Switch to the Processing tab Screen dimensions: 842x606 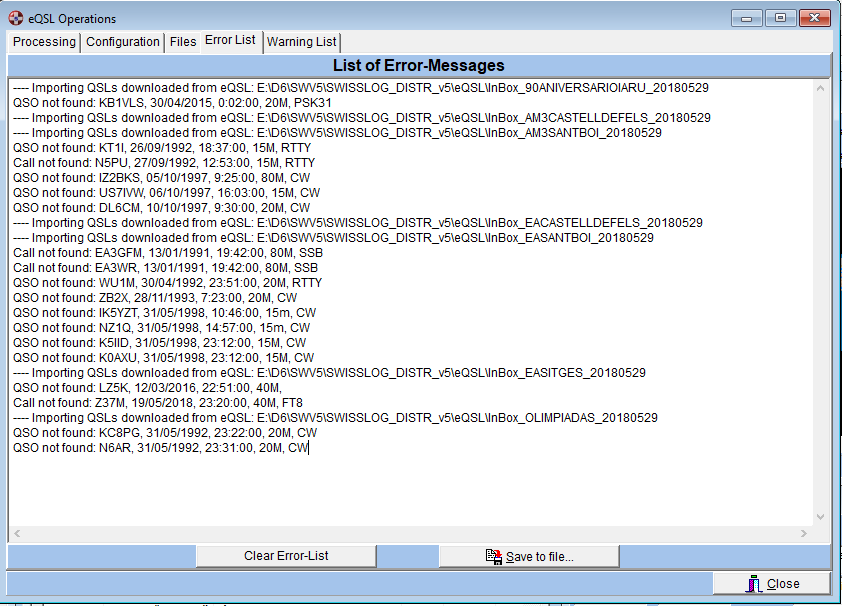(44, 42)
